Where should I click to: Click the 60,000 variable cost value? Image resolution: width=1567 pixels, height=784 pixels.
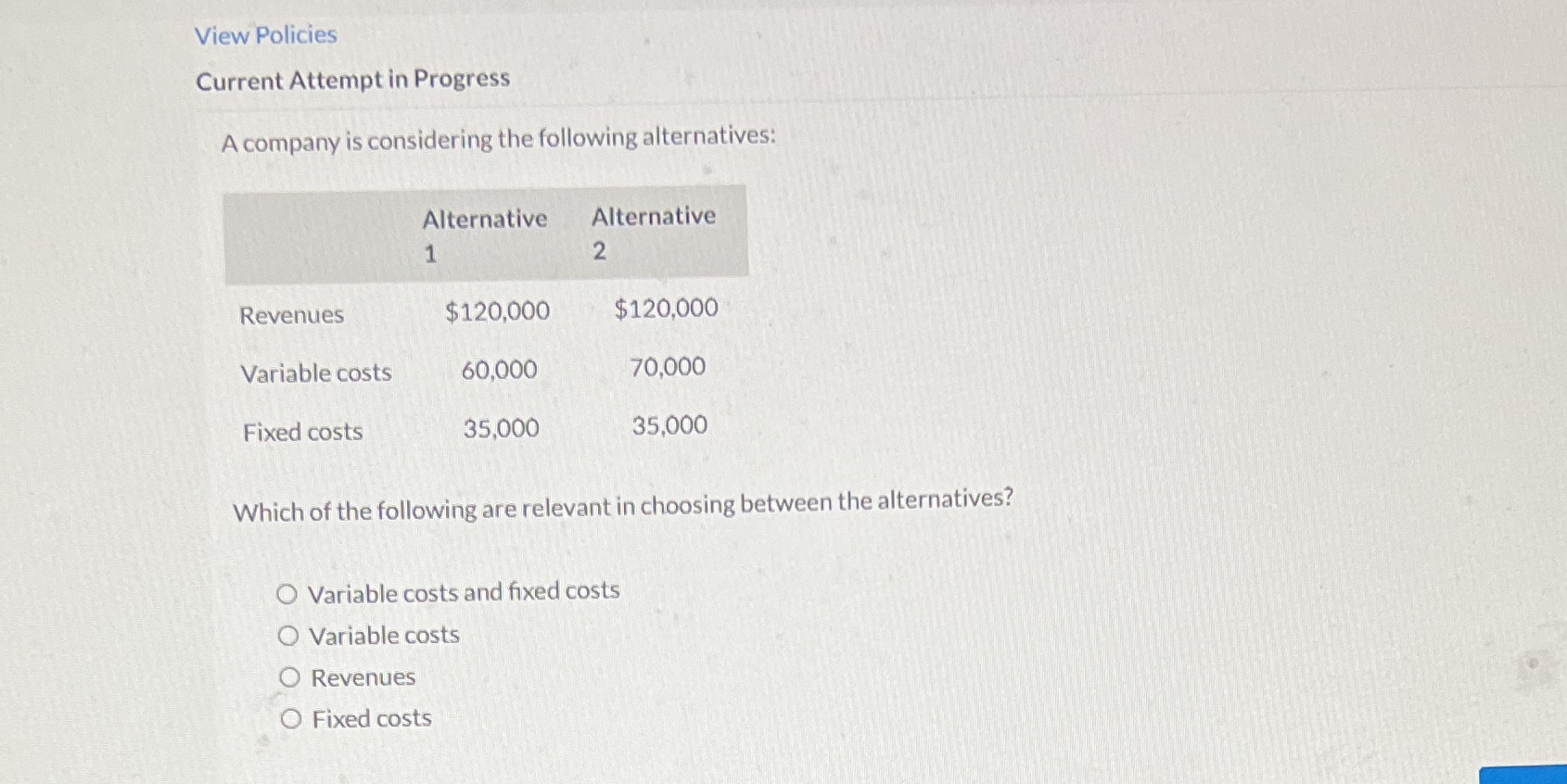pos(499,370)
